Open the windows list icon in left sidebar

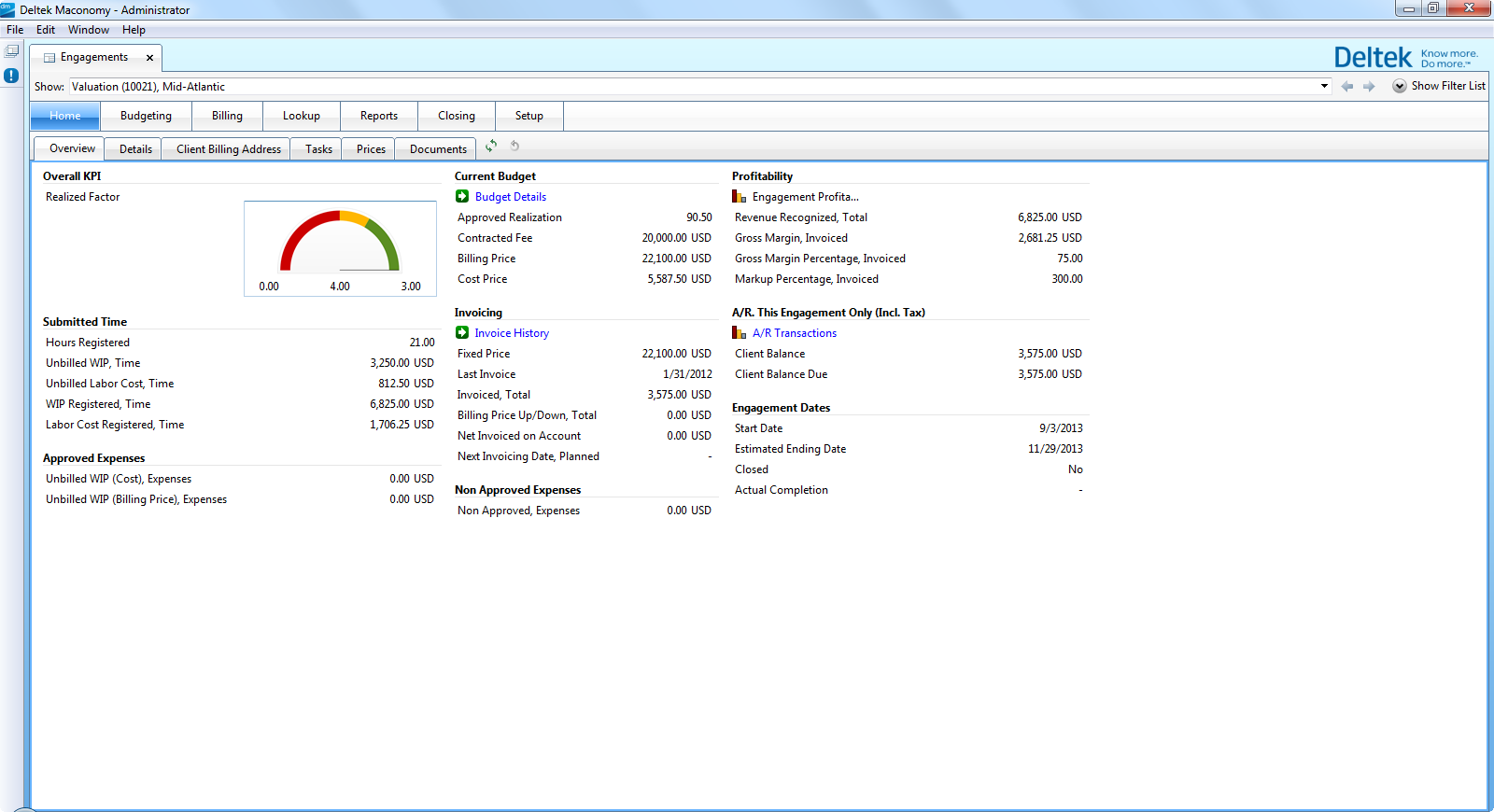click(x=12, y=50)
